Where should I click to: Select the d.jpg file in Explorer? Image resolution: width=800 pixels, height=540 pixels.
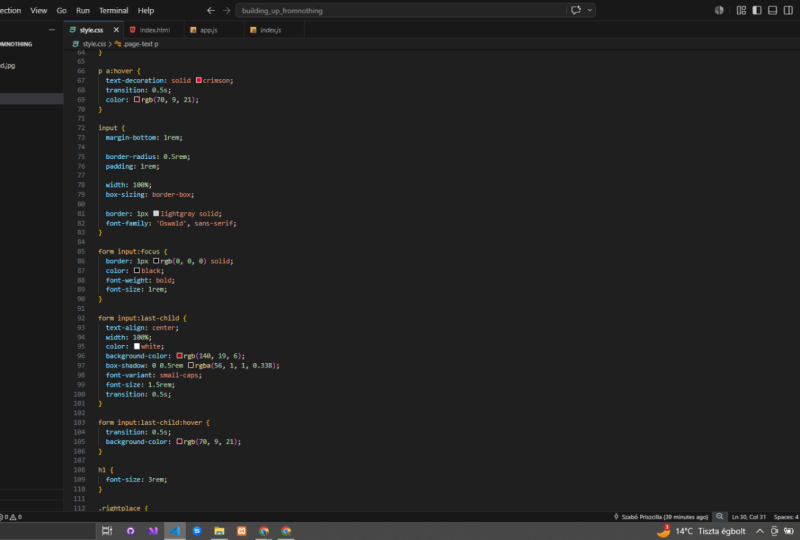click(8, 65)
